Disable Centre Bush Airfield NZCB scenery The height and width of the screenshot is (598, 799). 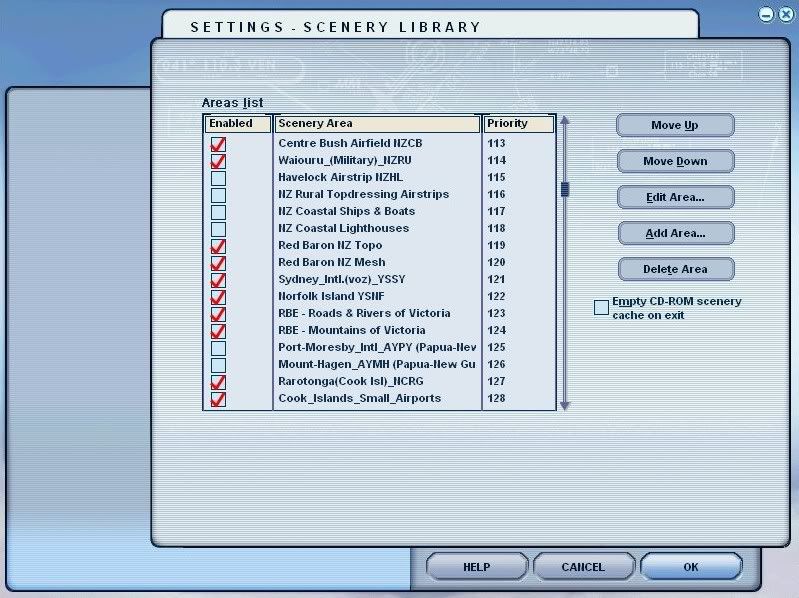(218, 144)
